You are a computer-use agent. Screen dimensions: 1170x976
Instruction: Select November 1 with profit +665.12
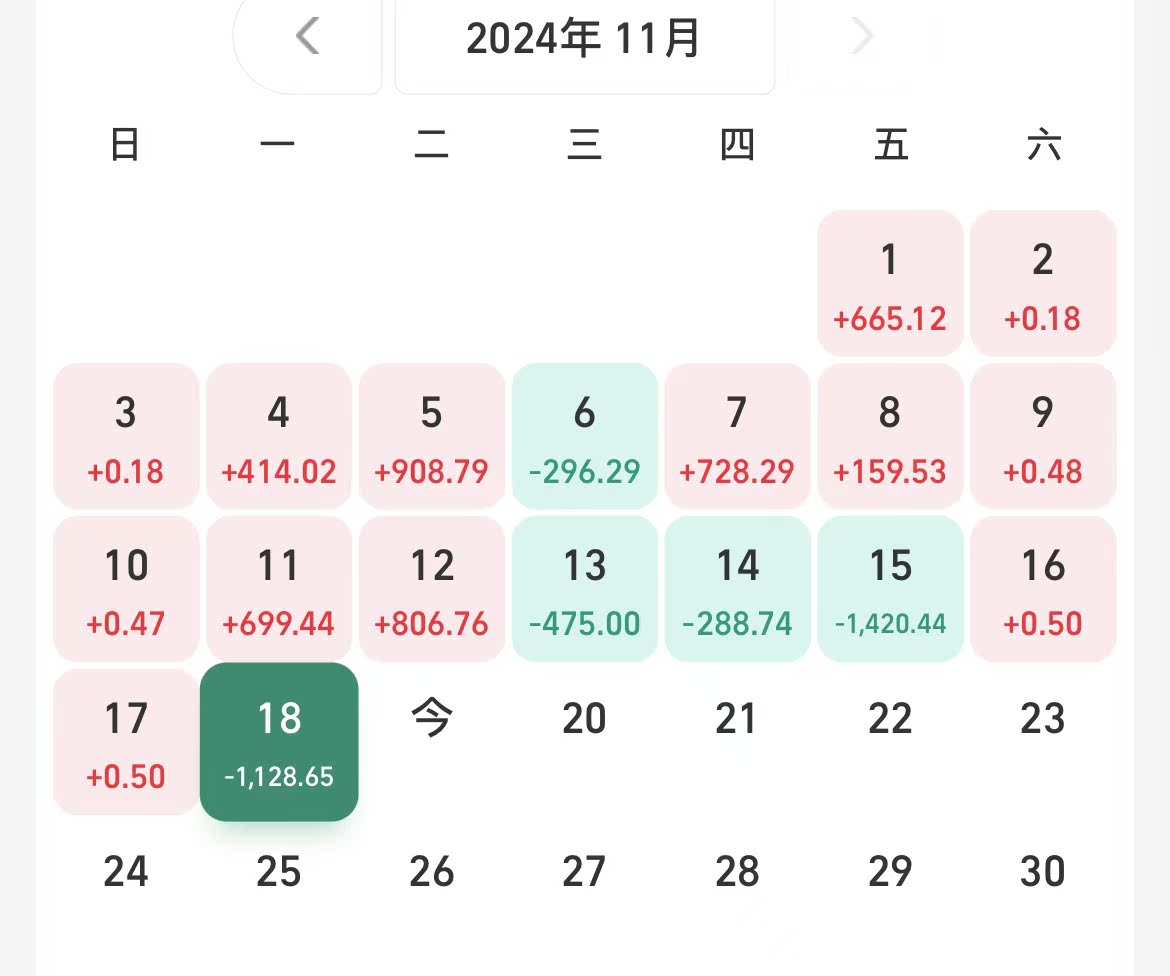point(890,283)
